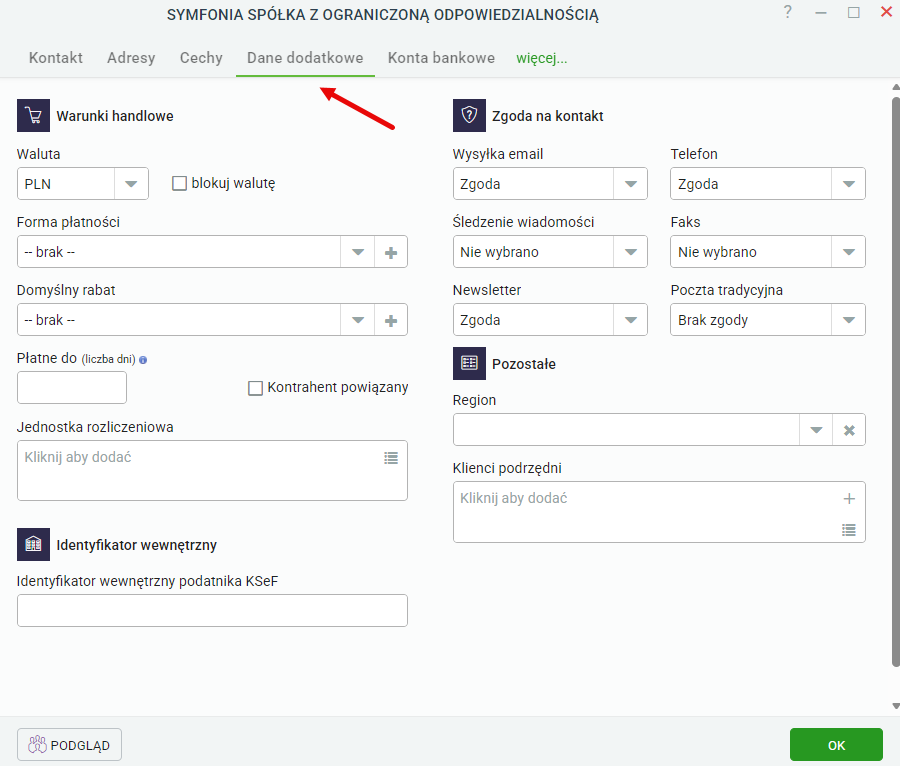Click the scrollbar up arrow
The image size is (900, 766).
(x=895, y=87)
